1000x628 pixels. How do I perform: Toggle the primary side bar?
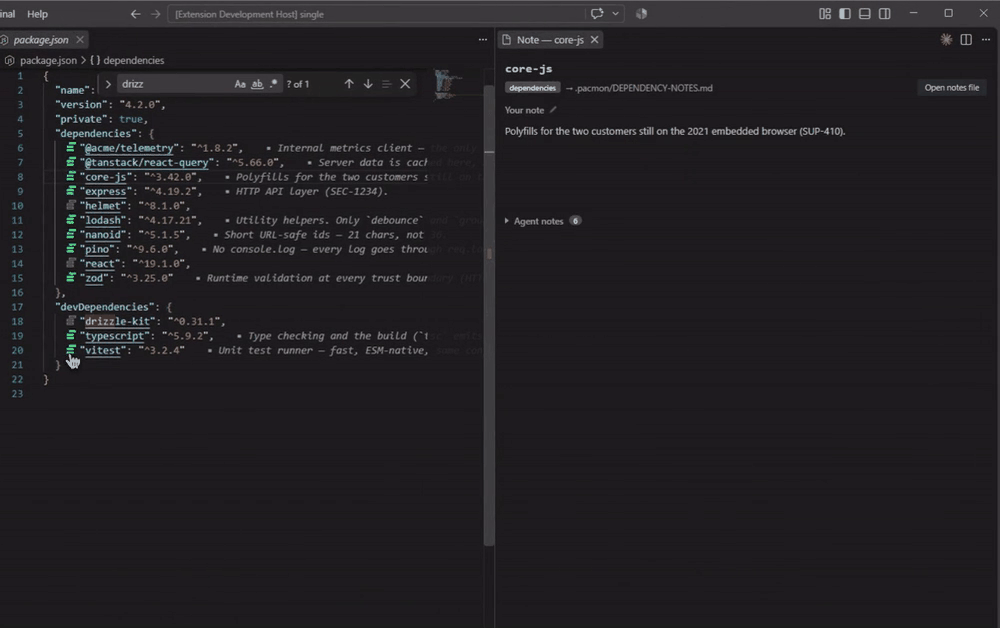tap(845, 13)
